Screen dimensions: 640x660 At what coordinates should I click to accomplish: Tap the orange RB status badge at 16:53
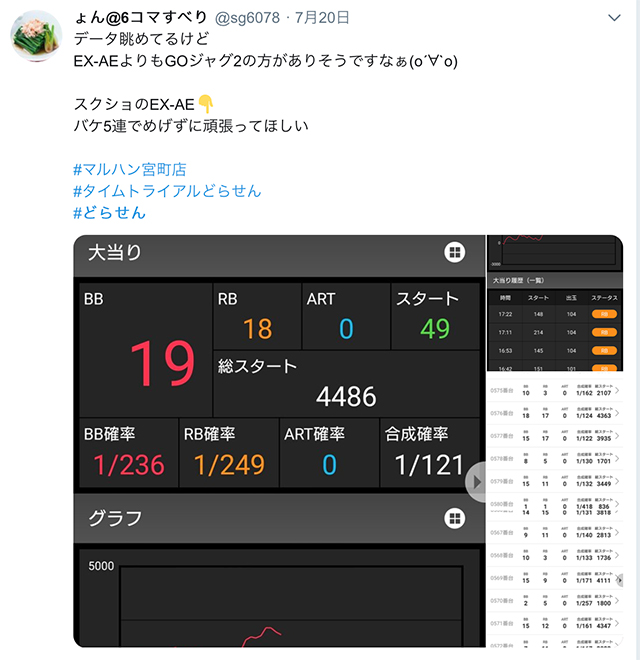(604, 351)
